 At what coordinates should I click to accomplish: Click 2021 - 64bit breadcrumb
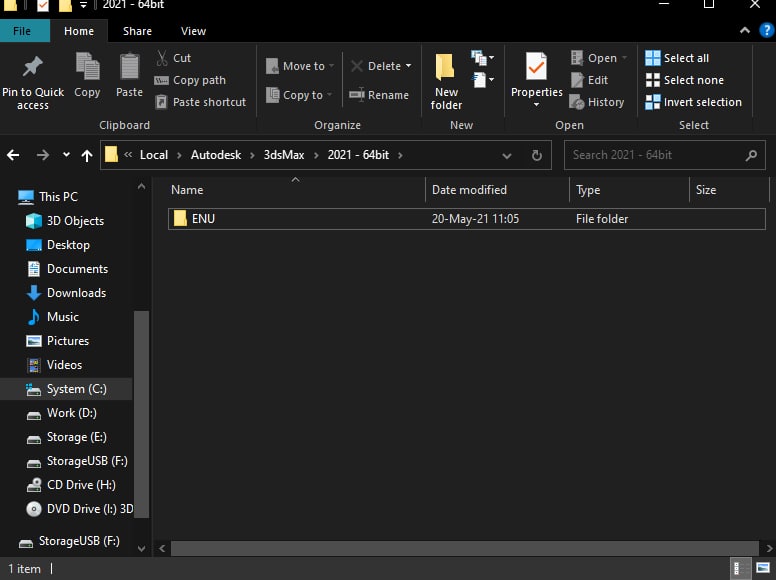pos(358,155)
